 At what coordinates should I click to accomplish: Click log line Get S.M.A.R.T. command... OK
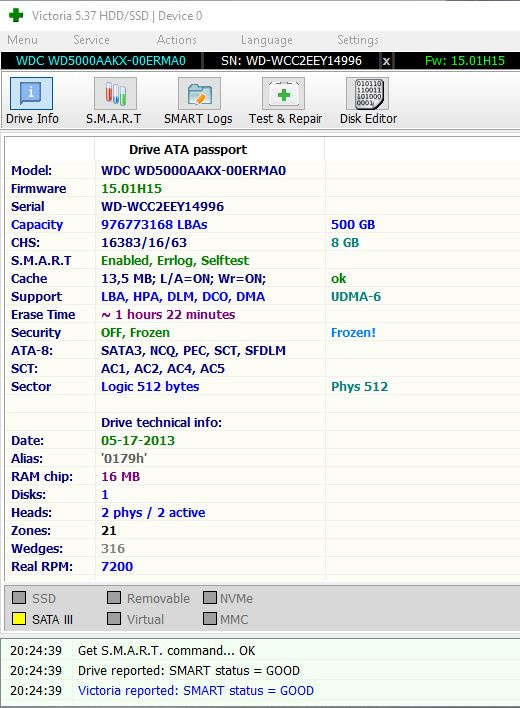coord(166,651)
